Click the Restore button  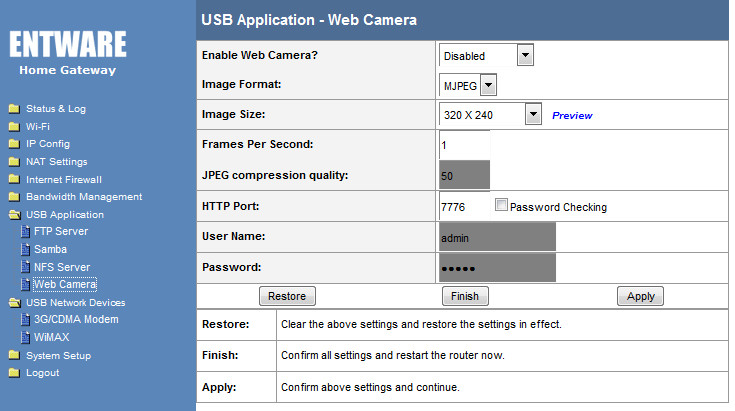point(287,296)
